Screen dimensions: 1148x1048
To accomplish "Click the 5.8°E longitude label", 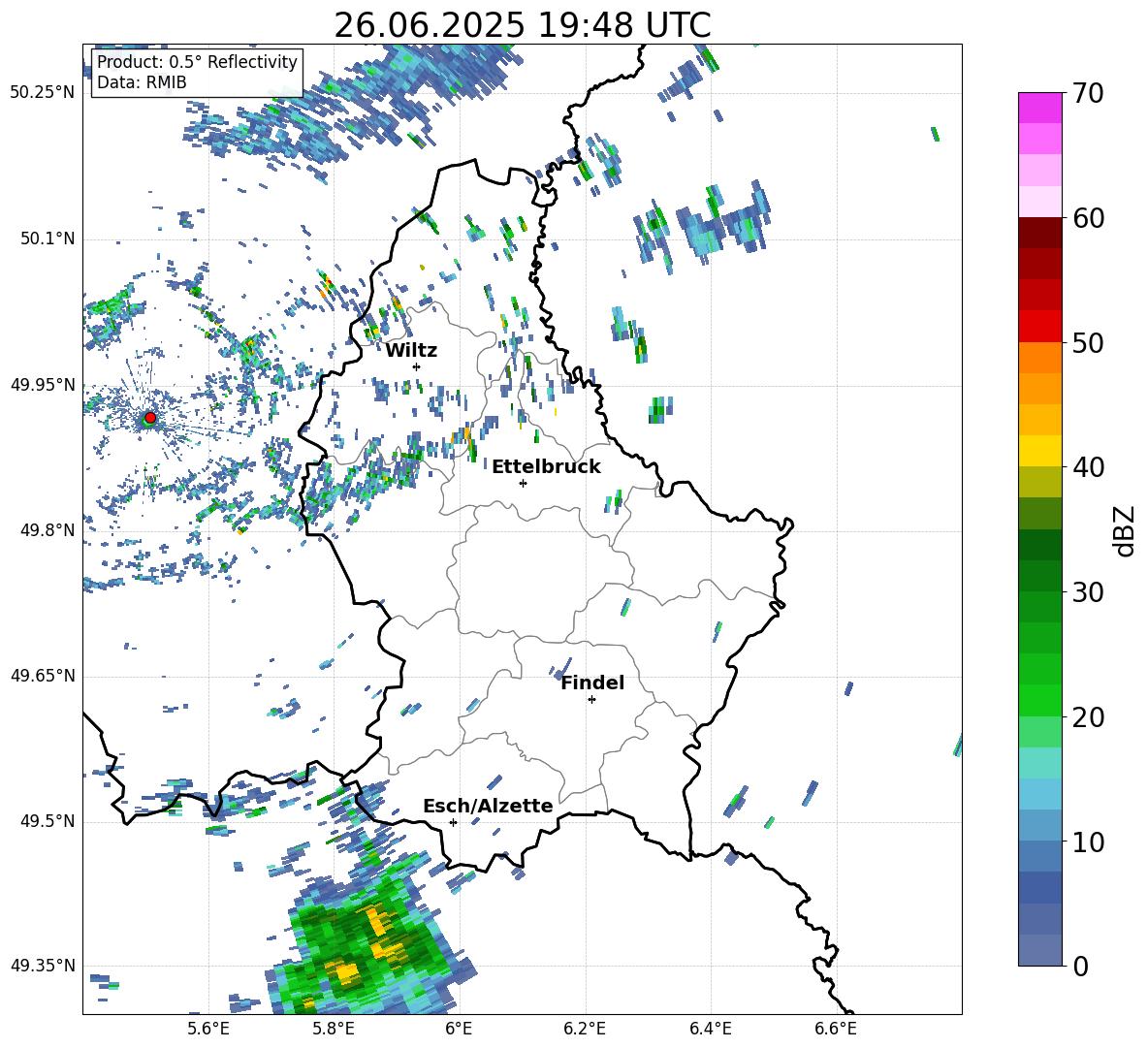I will 334,1030.
